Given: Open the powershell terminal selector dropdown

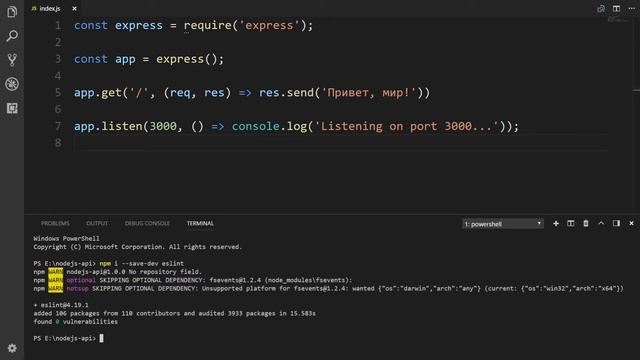Looking at the screenshot, I should click(502, 224).
